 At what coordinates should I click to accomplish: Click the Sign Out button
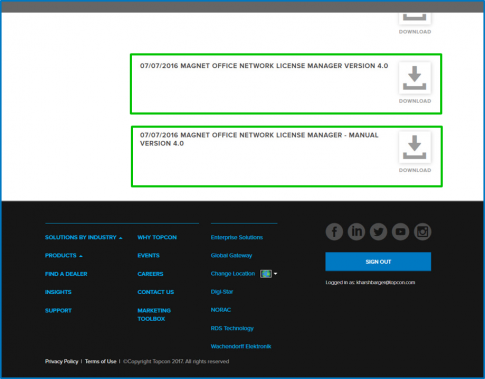coord(378,262)
